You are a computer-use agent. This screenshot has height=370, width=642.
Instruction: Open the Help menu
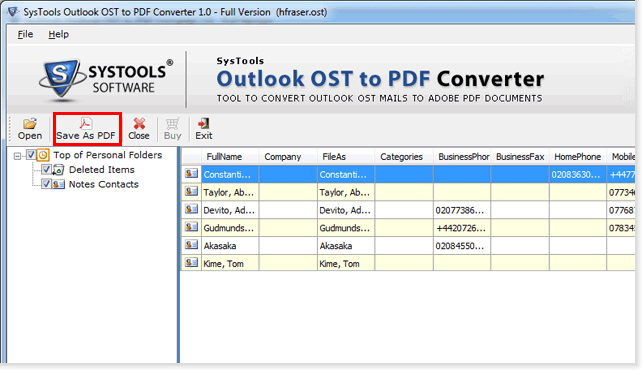[59, 34]
